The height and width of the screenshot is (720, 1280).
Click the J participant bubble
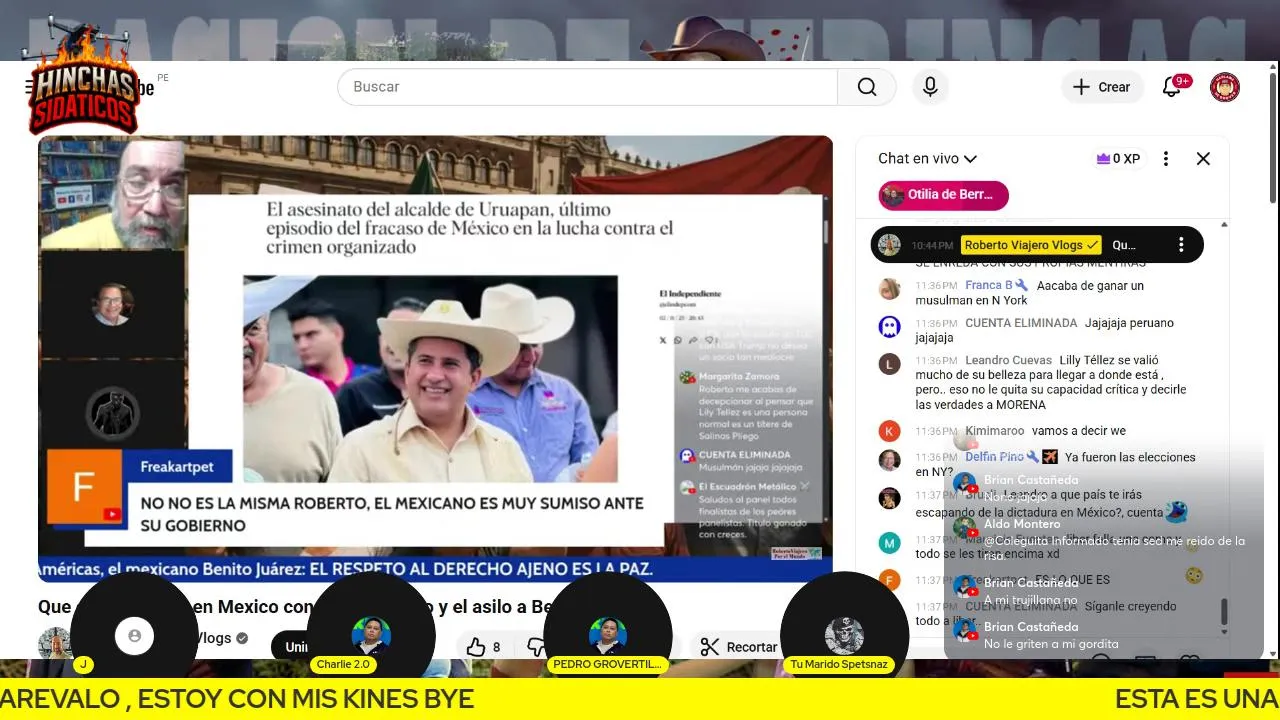(x=135, y=634)
